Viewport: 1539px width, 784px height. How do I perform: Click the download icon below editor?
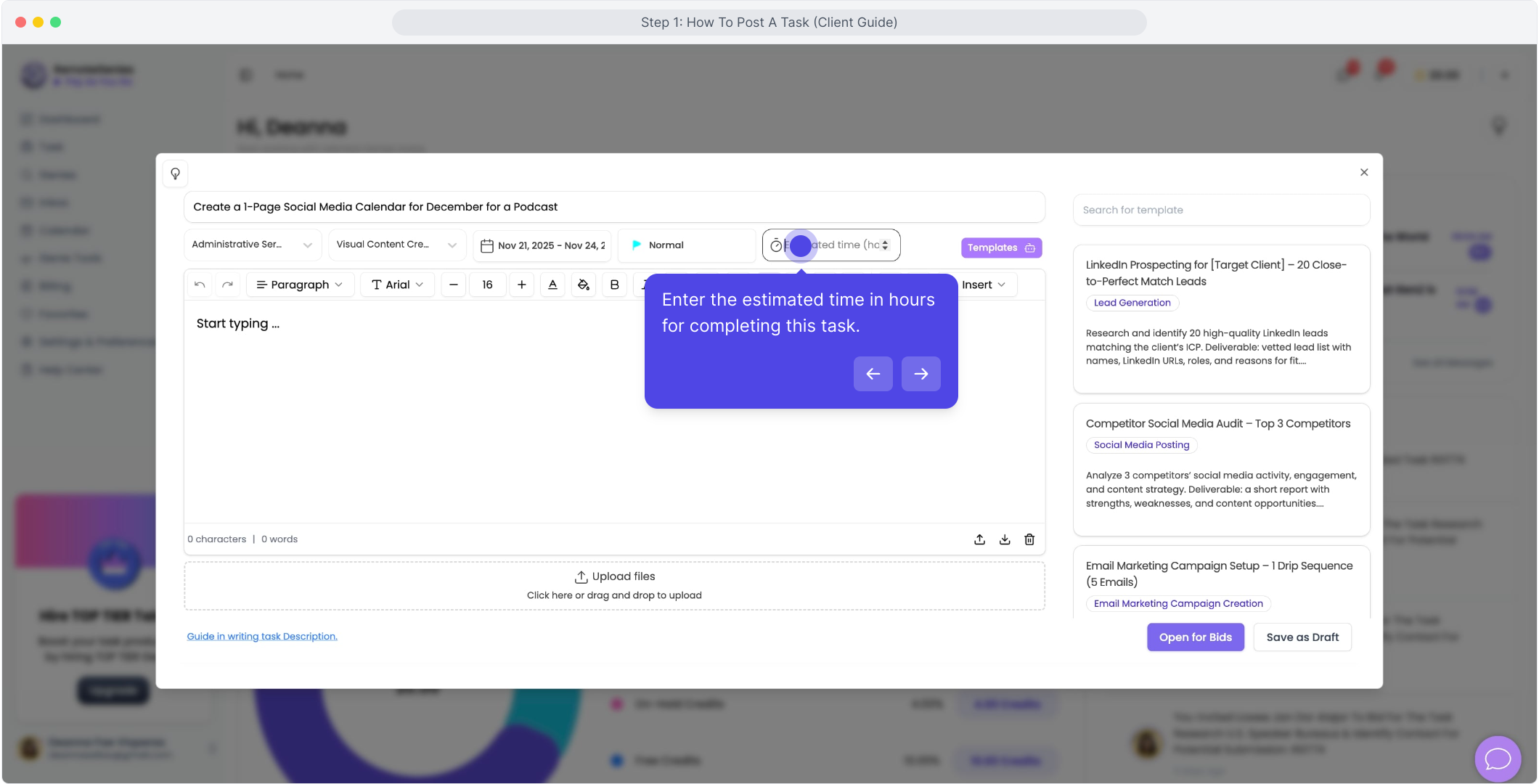point(1004,539)
